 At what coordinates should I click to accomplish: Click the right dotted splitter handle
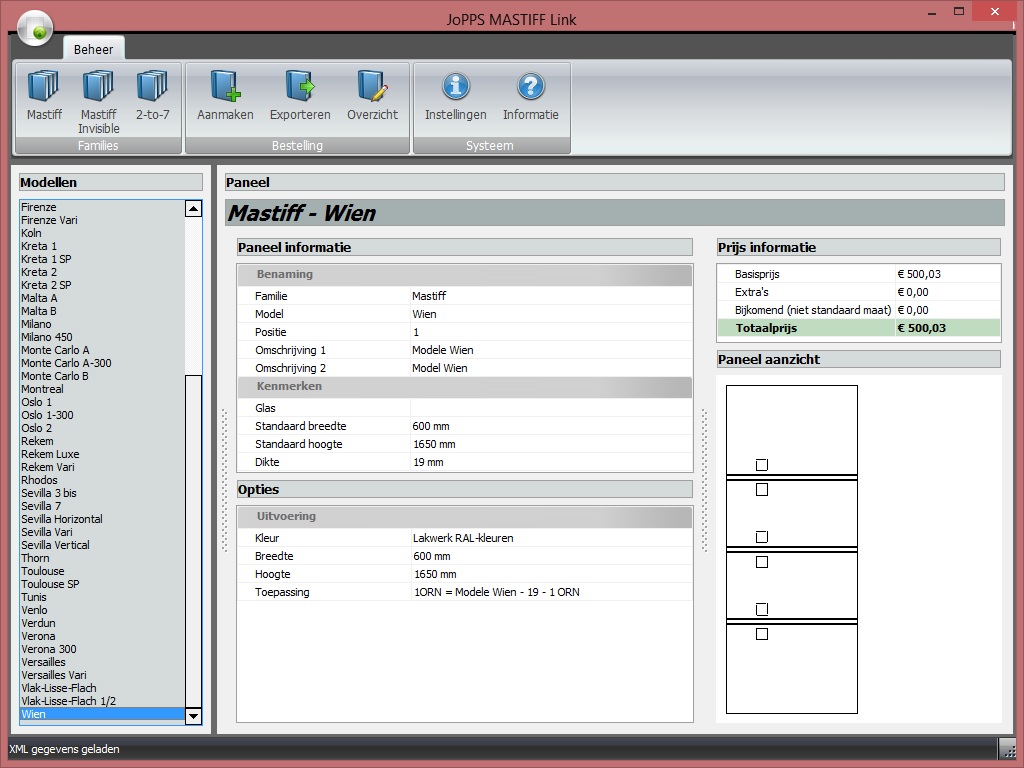click(704, 481)
